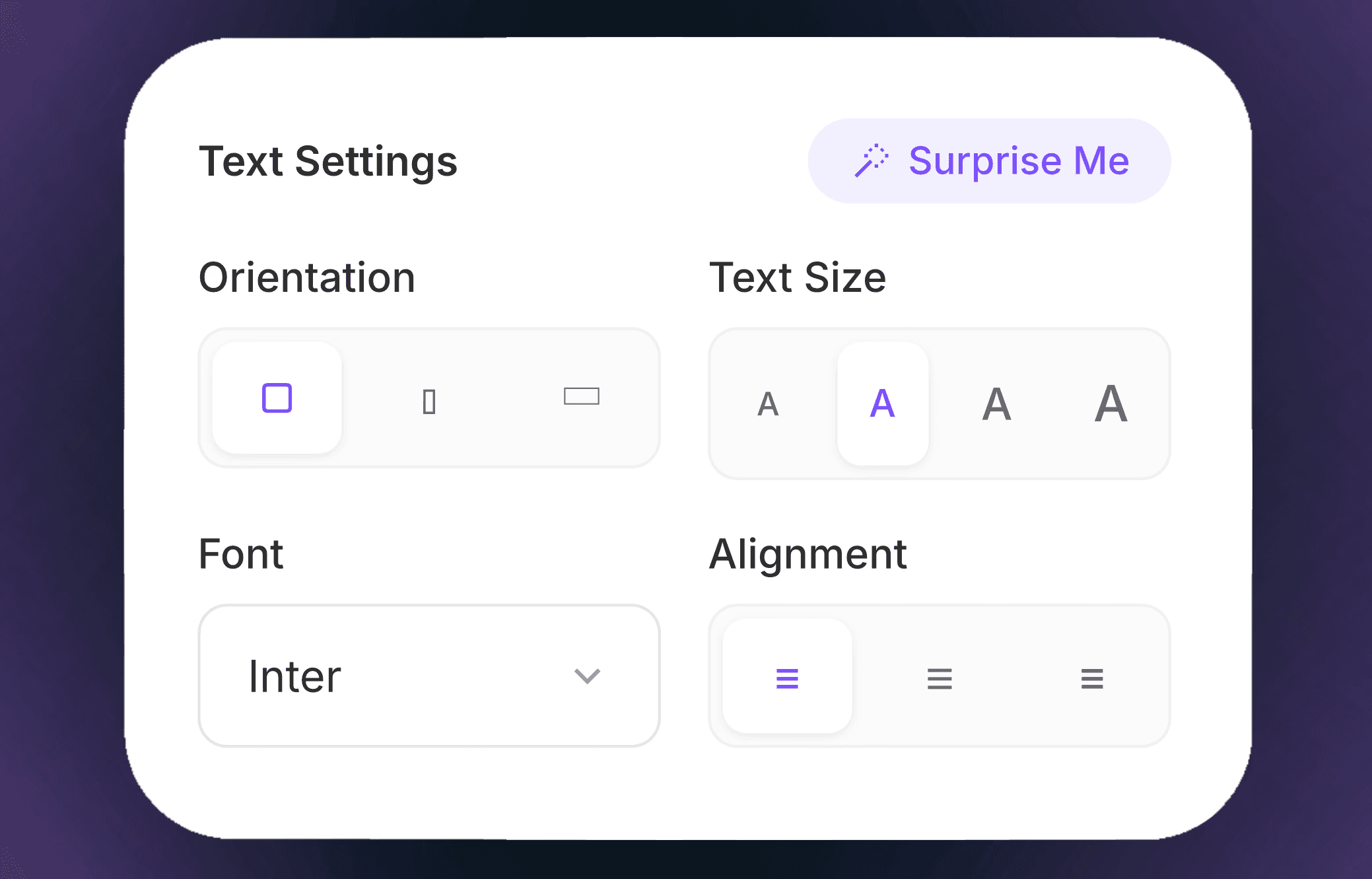The height and width of the screenshot is (879, 1372).
Task: Open the Font selection box
Action: 429,676
